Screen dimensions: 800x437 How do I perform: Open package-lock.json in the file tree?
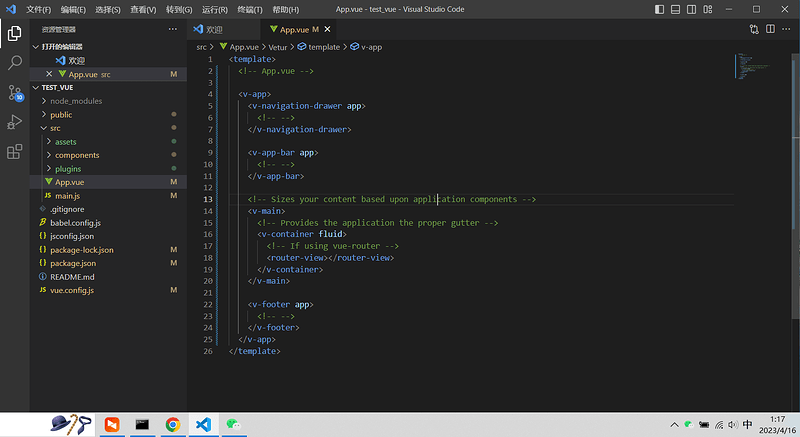coord(82,250)
